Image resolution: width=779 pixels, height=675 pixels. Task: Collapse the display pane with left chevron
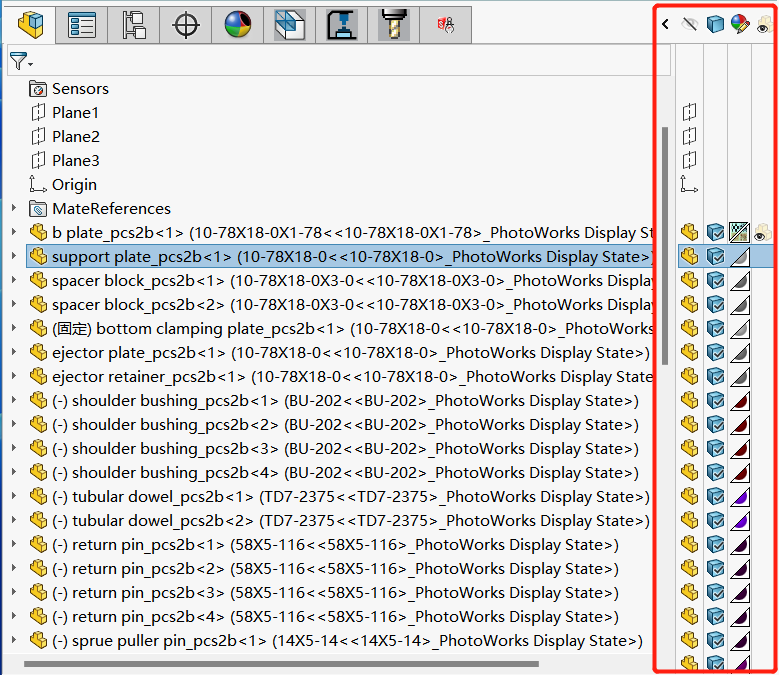(665, 25)
